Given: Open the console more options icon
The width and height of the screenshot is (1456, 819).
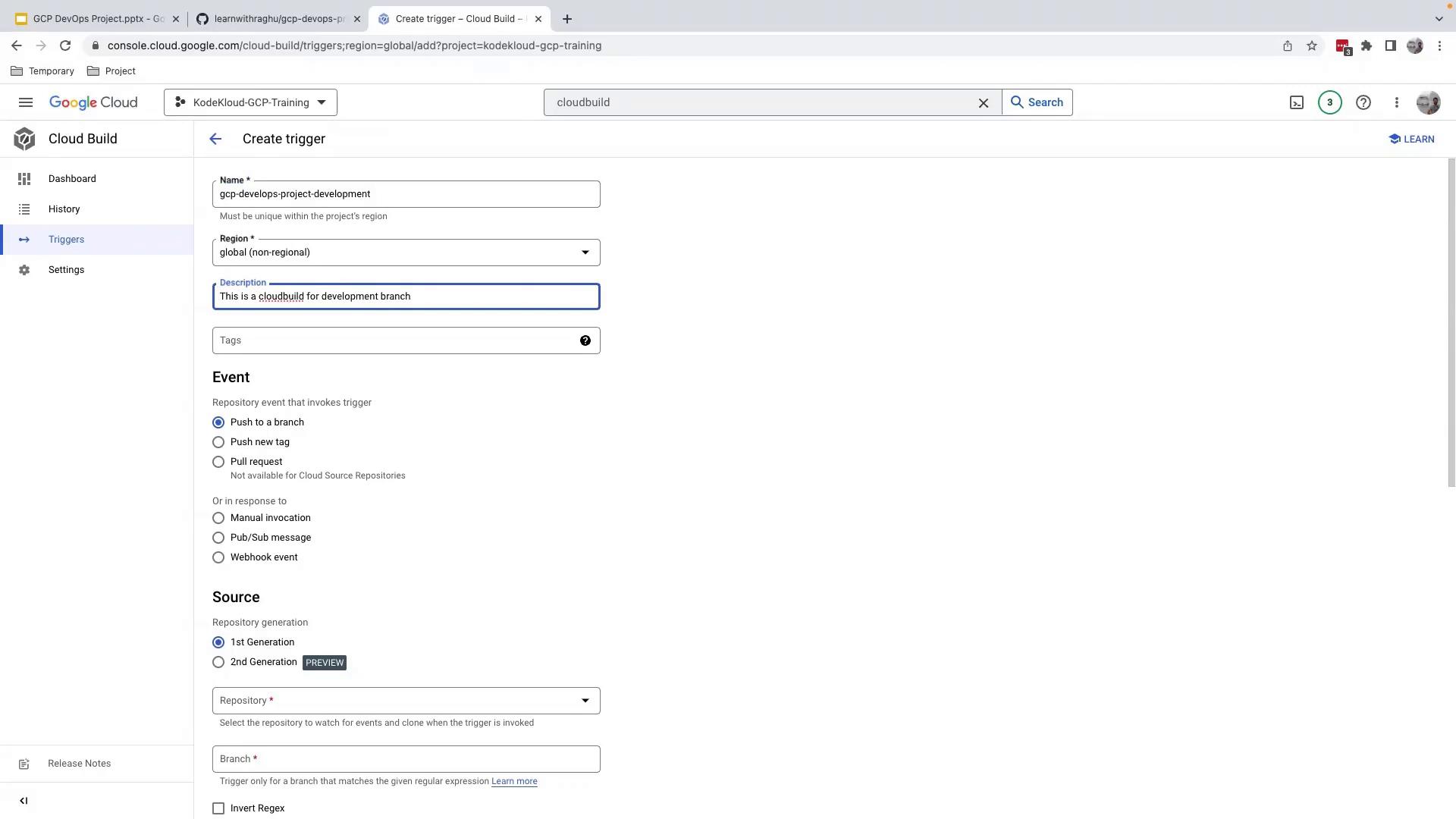Looking at the screenshot, I should pyautogui.click(x=1396, y=102).
